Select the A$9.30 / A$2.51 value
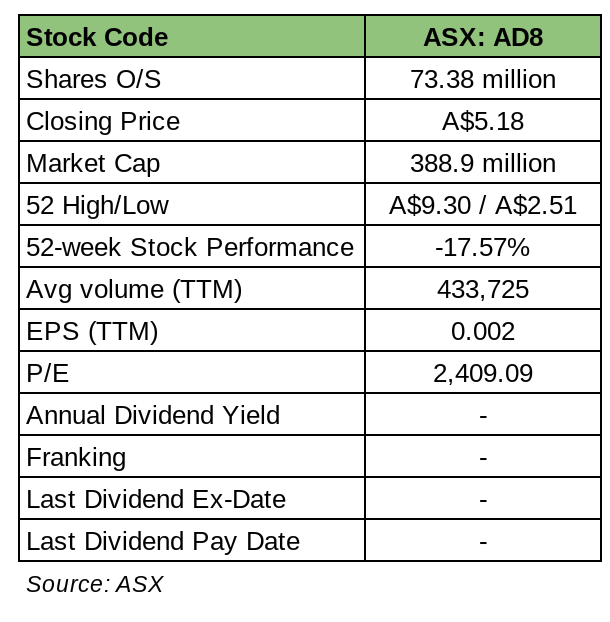 pyautogui.click(x=483, y=206)
